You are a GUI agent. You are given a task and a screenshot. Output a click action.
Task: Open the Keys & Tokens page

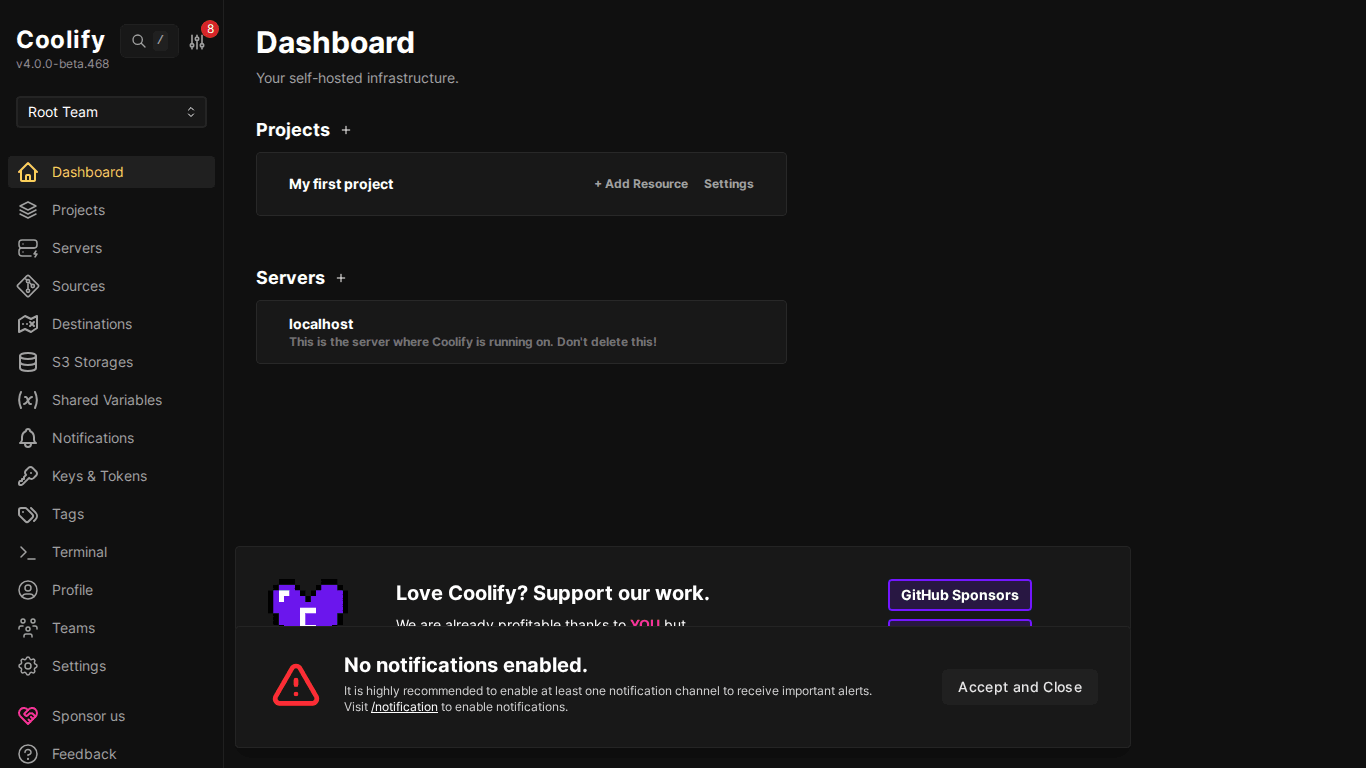pyautogui.click(x=99, y=476)
